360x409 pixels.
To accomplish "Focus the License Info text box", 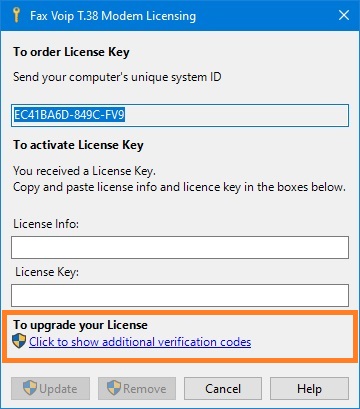I will click(x=180, y=248).
